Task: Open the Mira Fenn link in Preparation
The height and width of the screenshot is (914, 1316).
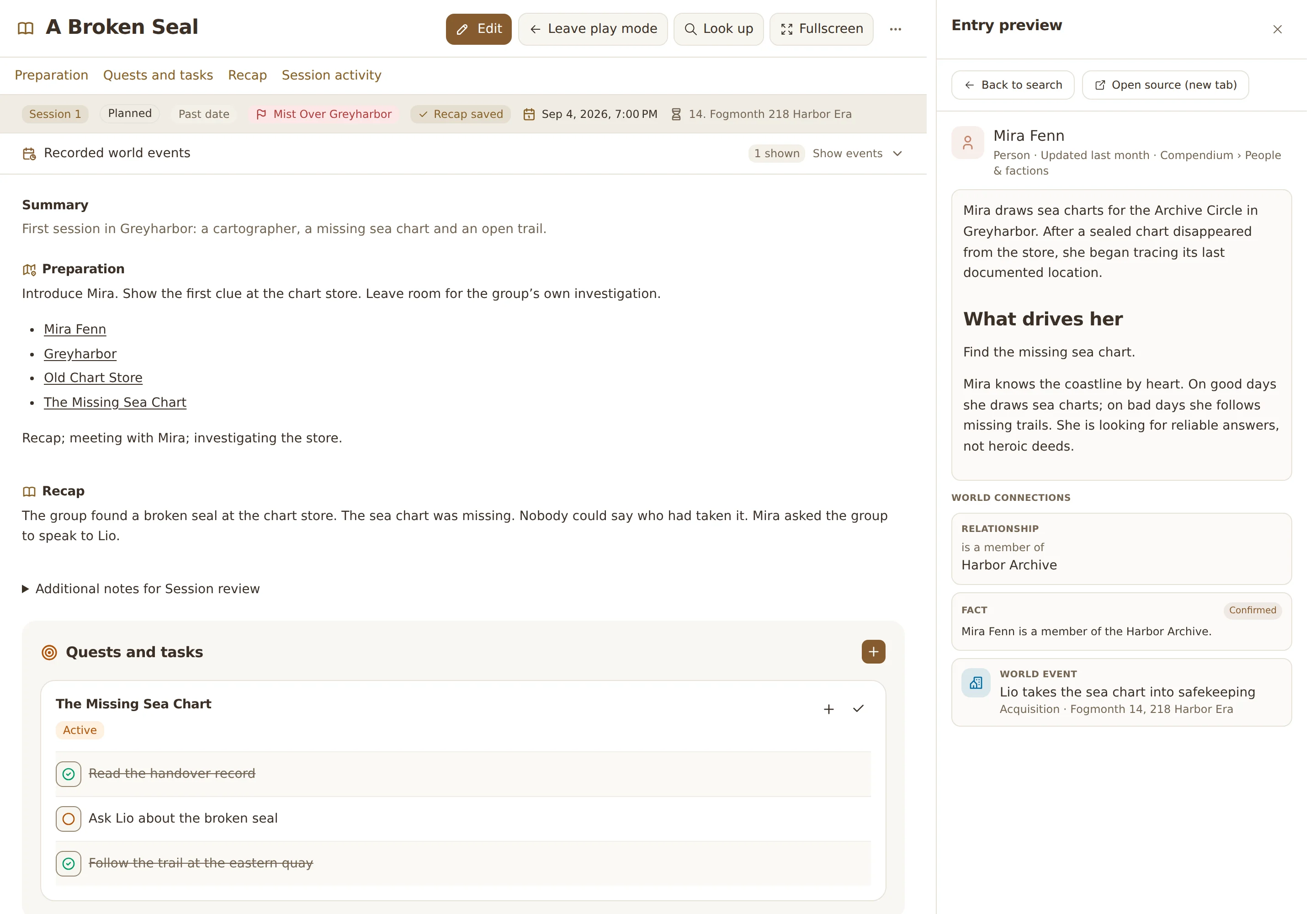Action: (x=75, y=329)
